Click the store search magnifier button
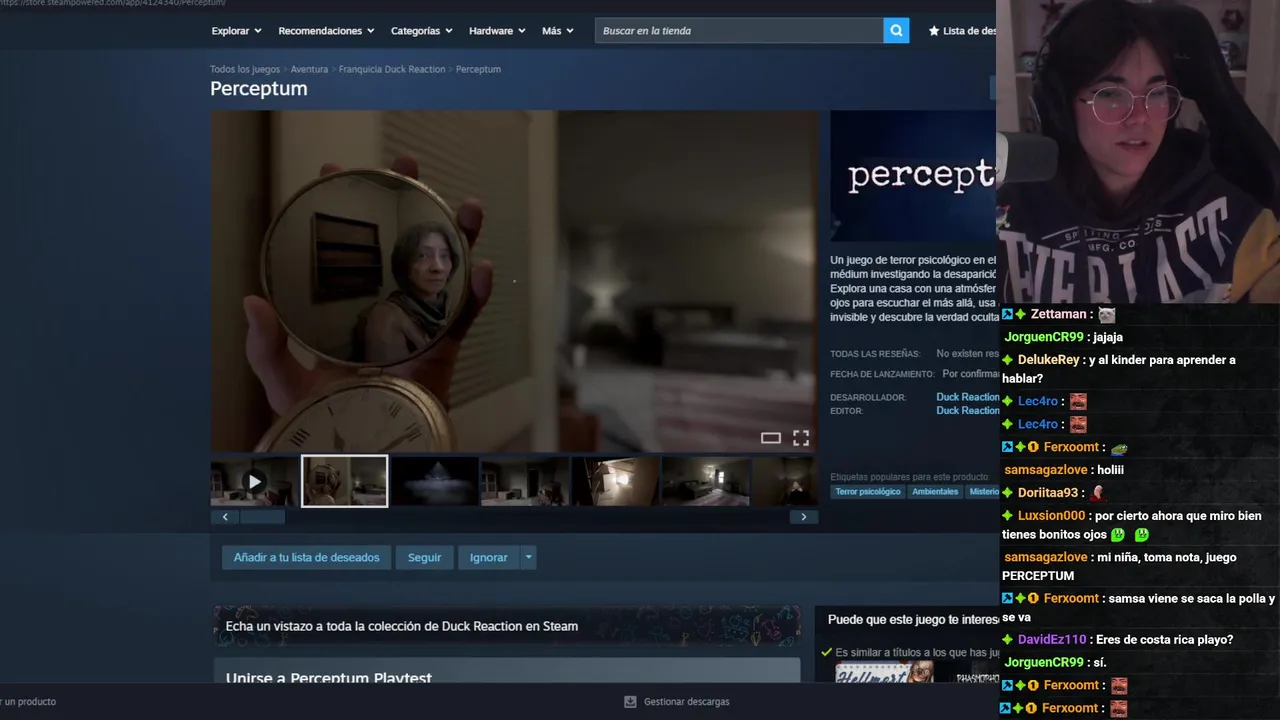1280x720 pixels. click(896, 31)
